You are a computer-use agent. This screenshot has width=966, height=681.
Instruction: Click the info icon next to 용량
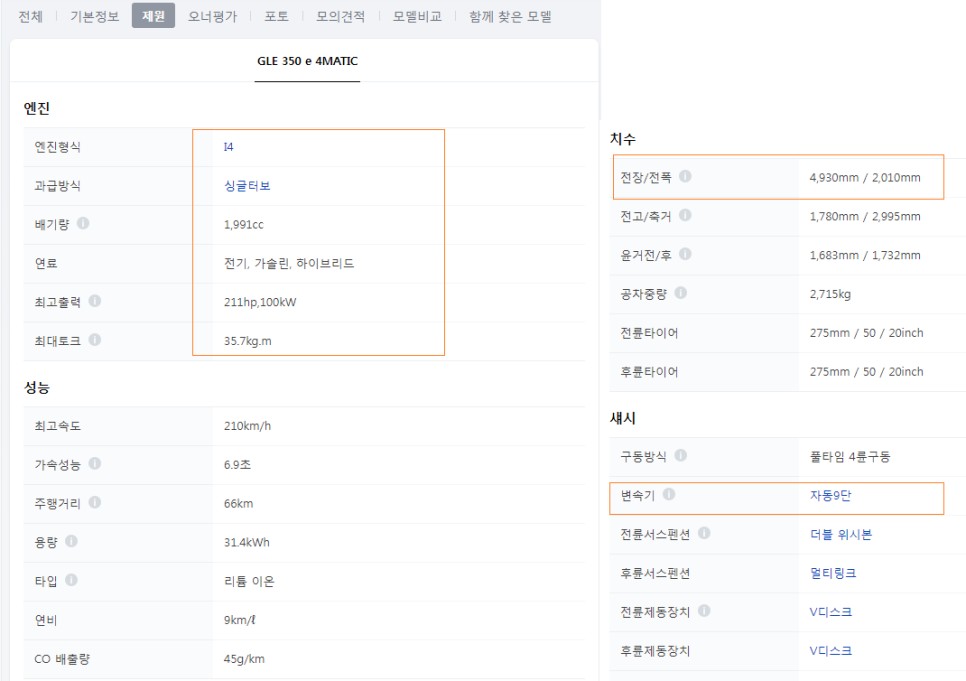click(x=71, y=541)
